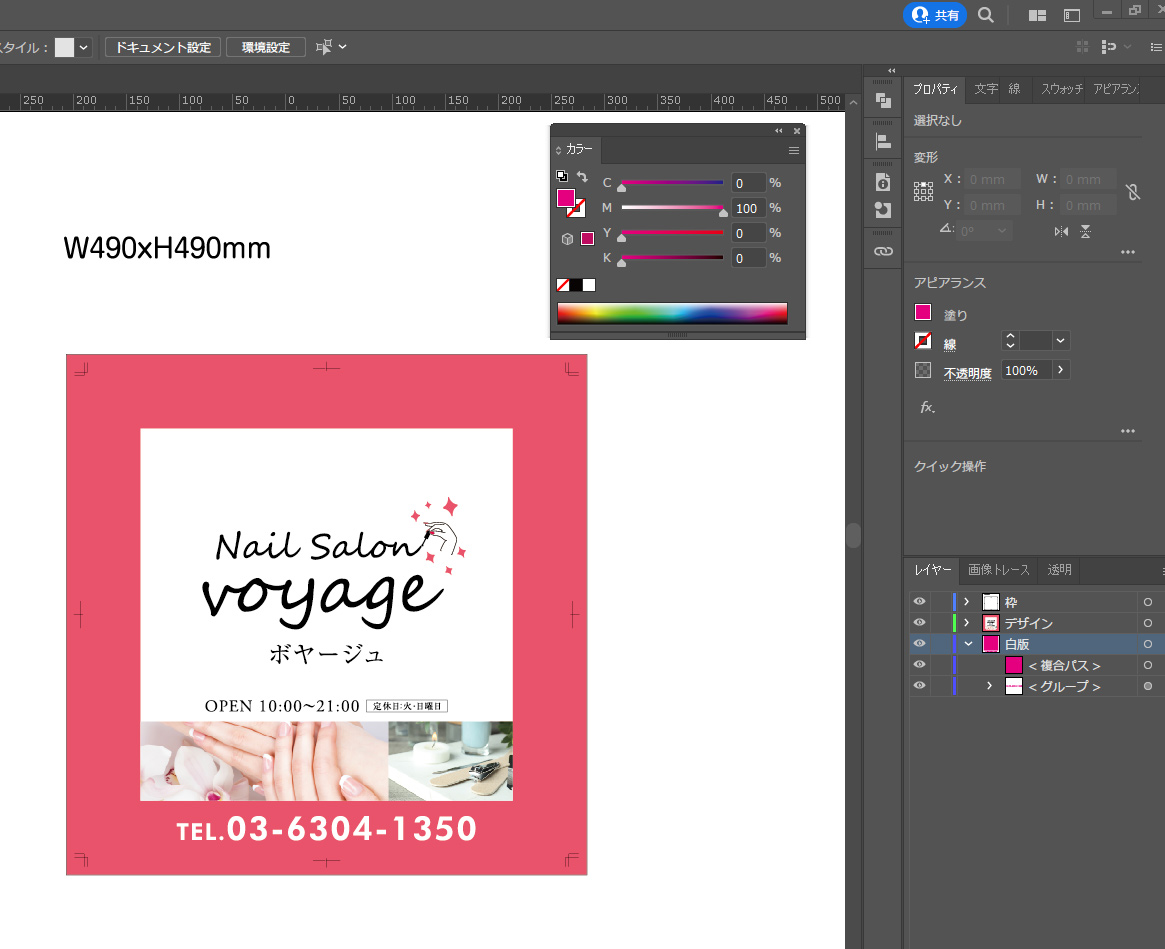The width and height of the screenshot is (1165, 949).
Task: Open the Pathfinder panel icon in dock
Action: pos(883,100)
